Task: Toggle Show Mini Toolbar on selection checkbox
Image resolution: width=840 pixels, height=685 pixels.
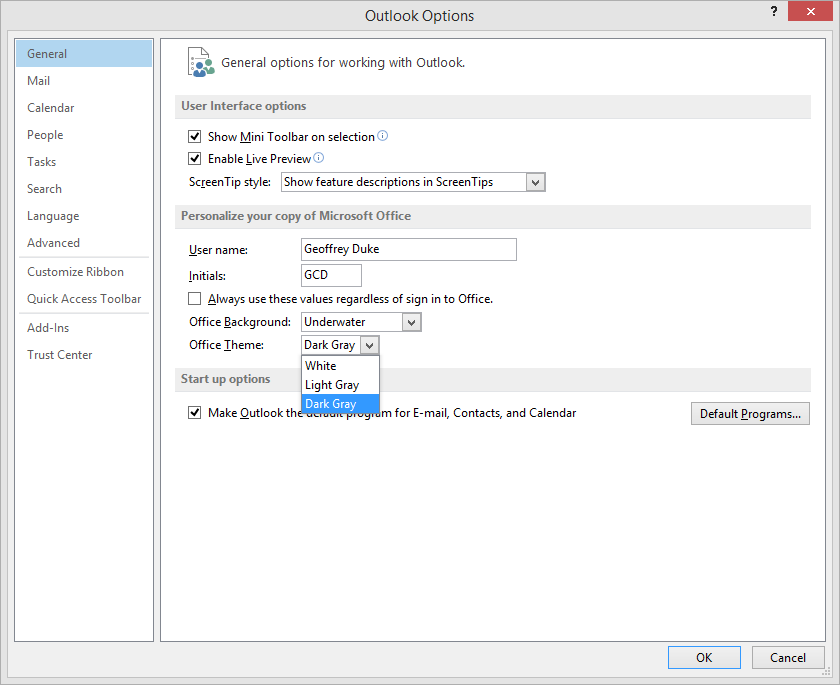Action: pyautogui.click(x=194, y=137)
